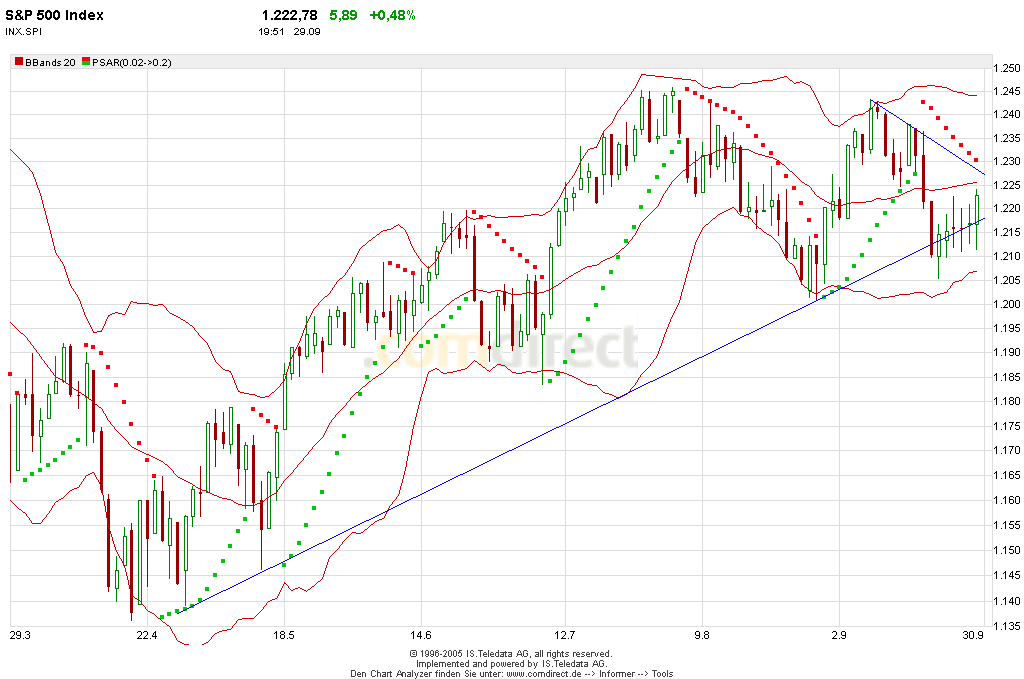Click the y-axis value 1.185

pyautogui.click(x=1006, y=377)
